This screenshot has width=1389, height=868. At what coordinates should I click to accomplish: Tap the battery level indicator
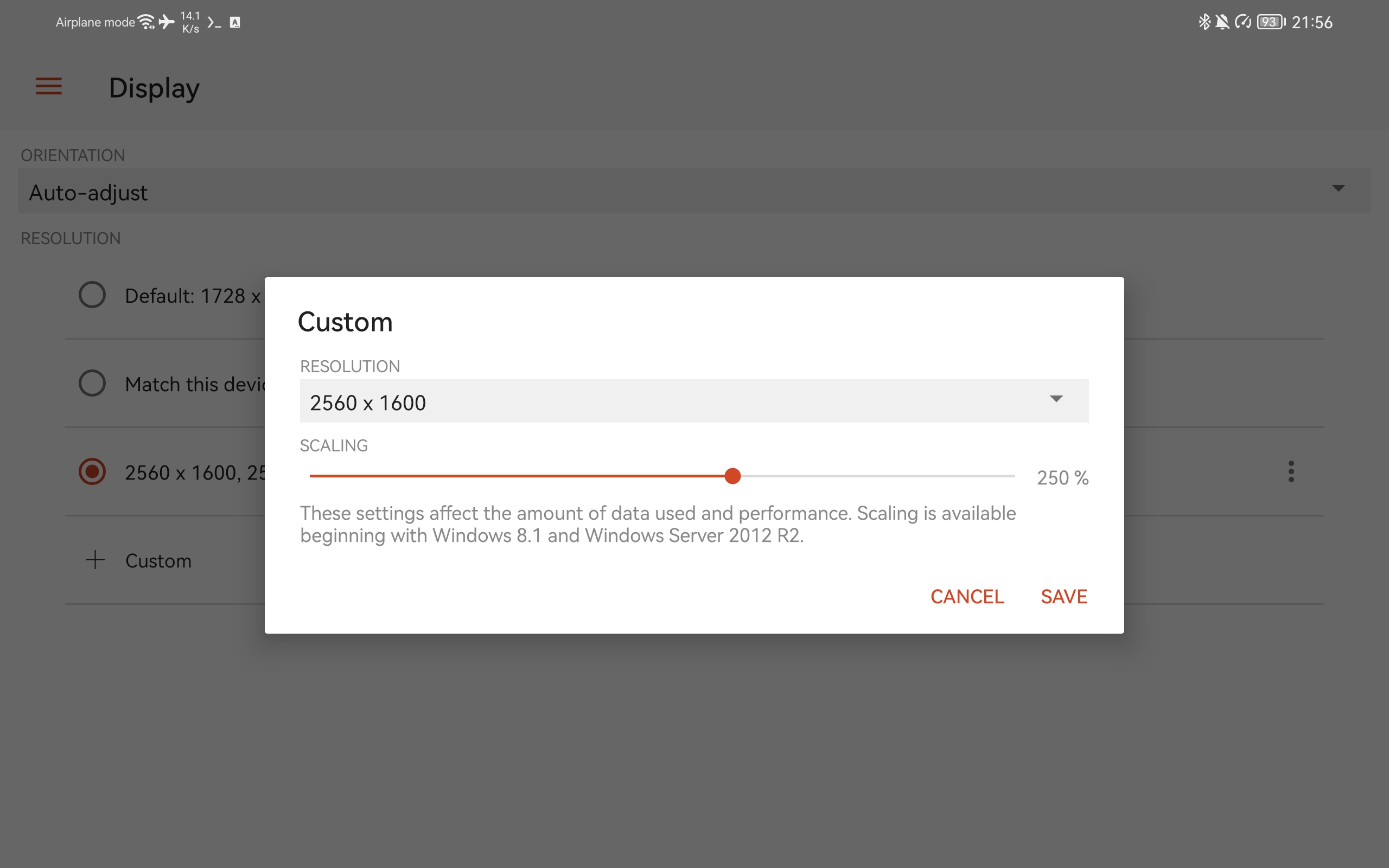coord(1270,22)
